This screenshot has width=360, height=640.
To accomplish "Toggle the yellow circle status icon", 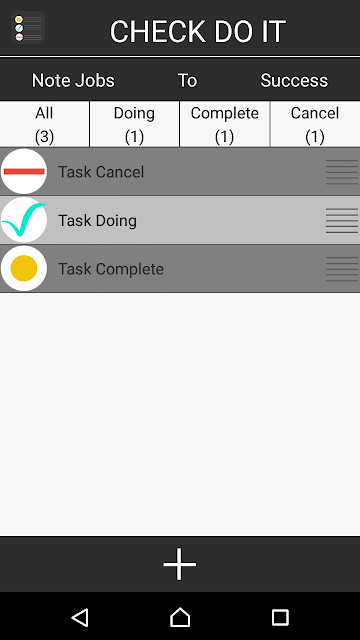I will (24, 268).
